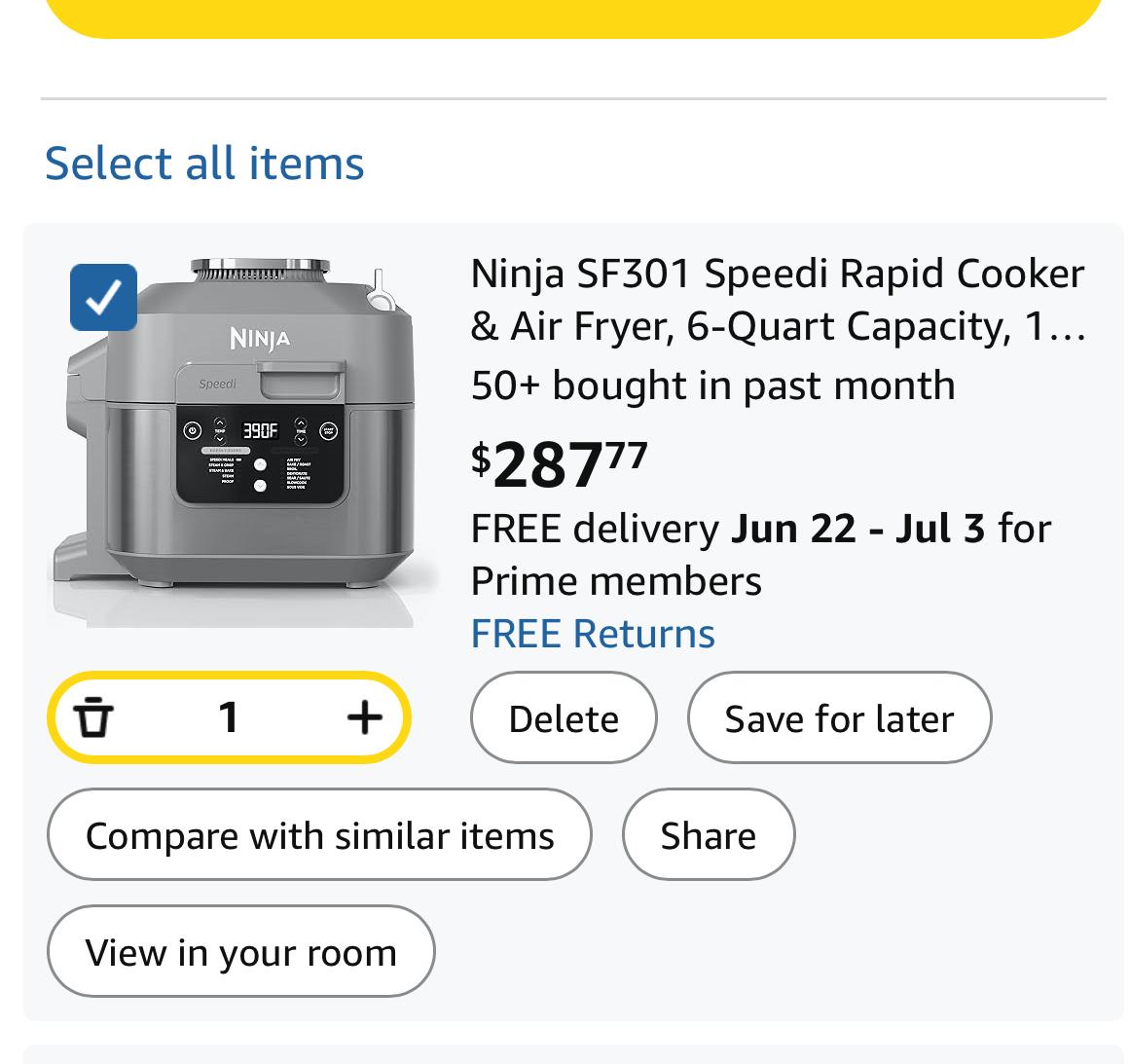The width and height of the screenshot is (1130, 1064).
Task: Choose Save for later
Action: pyautogui.click(x=839, y=718)
